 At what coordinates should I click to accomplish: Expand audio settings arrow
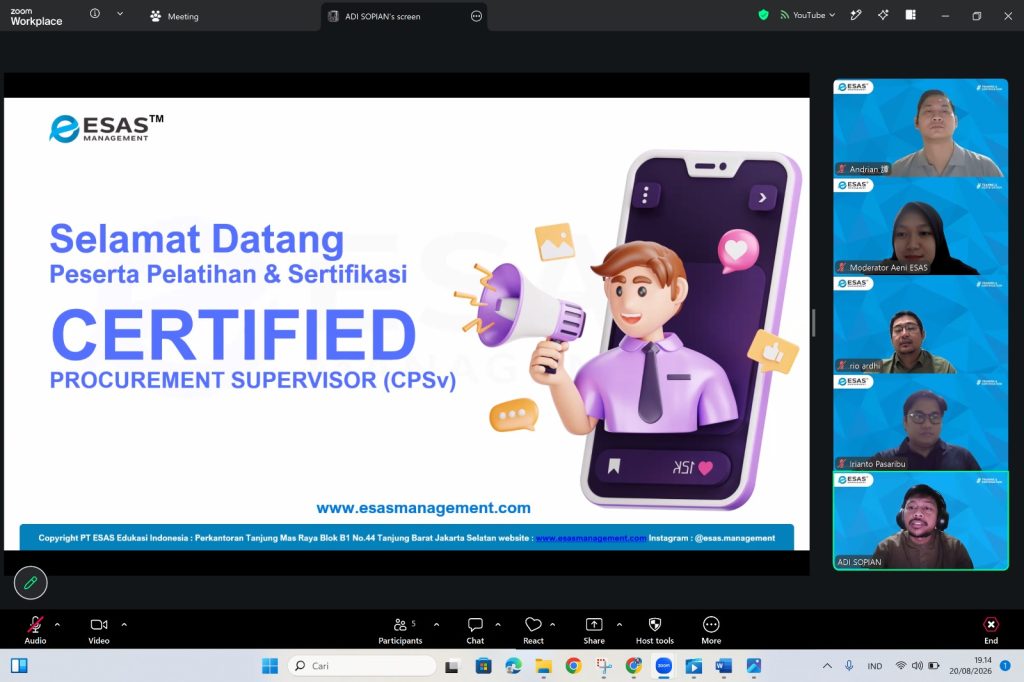(57, 625)
